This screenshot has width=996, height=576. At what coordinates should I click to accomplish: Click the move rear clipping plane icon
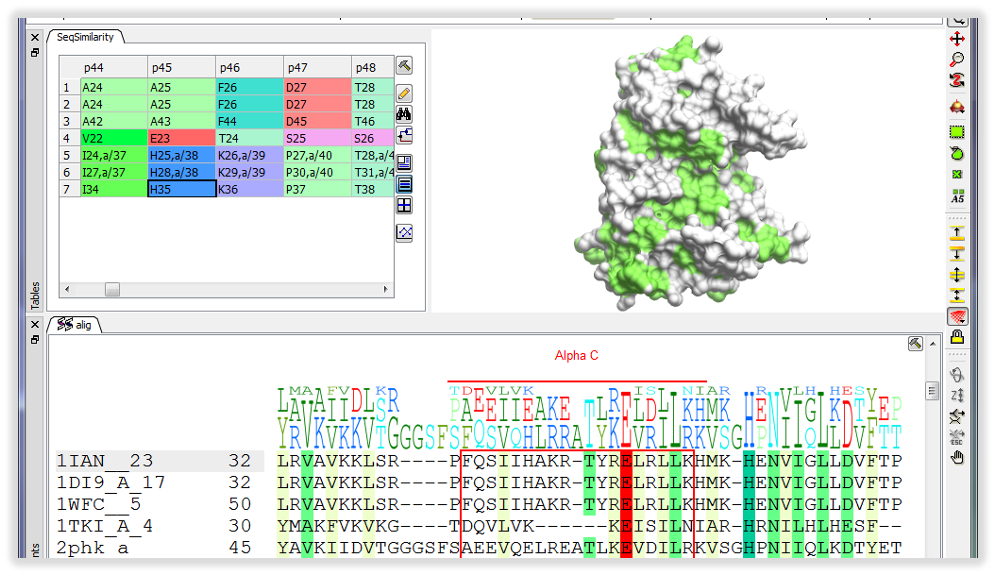click(957, 254)
